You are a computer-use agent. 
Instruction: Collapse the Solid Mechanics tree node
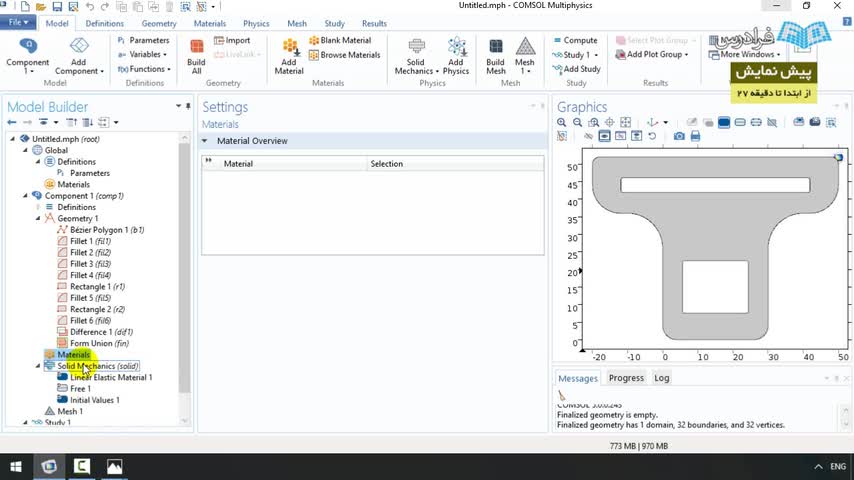point(38,366)
